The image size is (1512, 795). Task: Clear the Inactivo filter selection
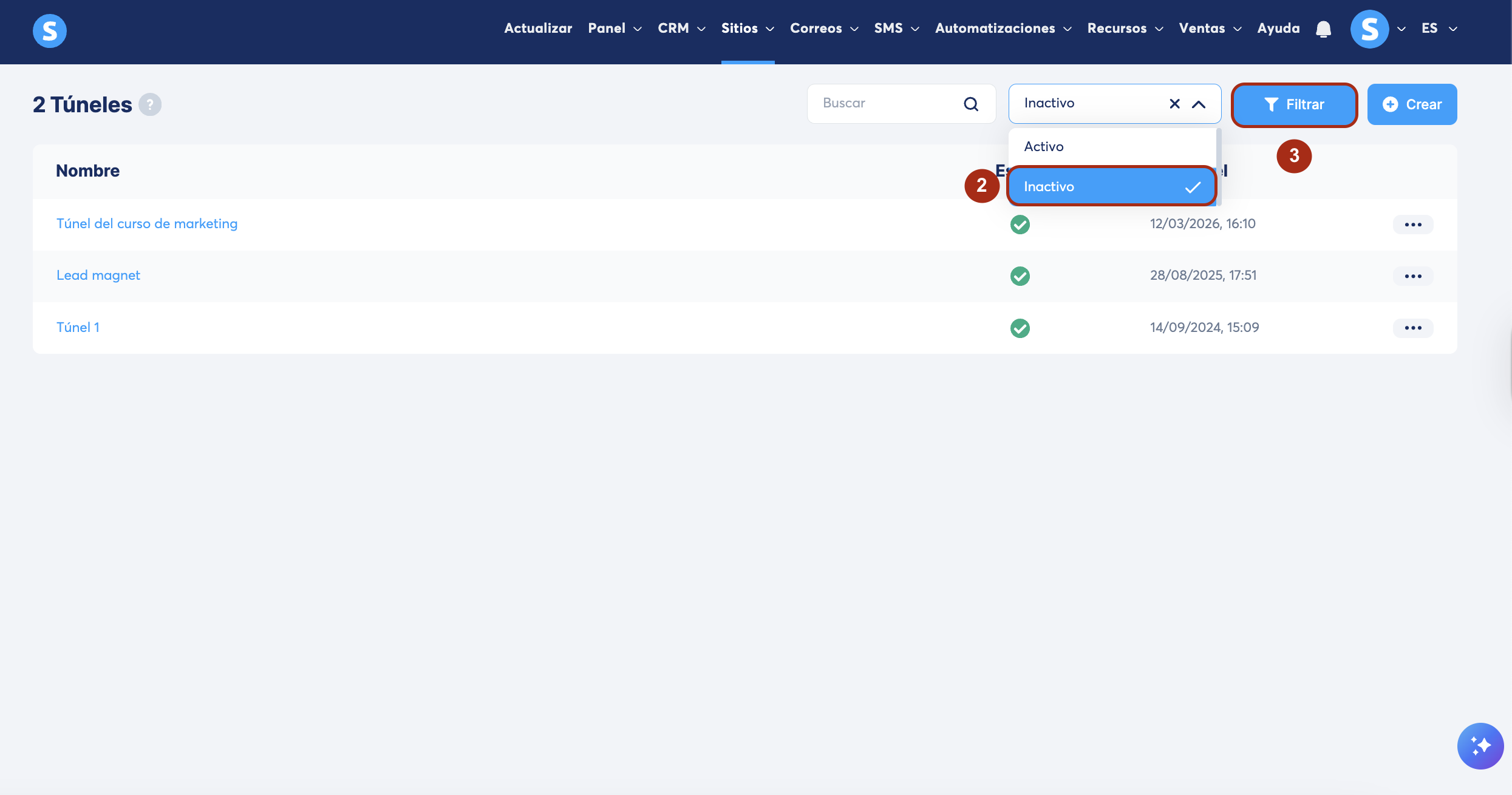[x=1174, y=104]
